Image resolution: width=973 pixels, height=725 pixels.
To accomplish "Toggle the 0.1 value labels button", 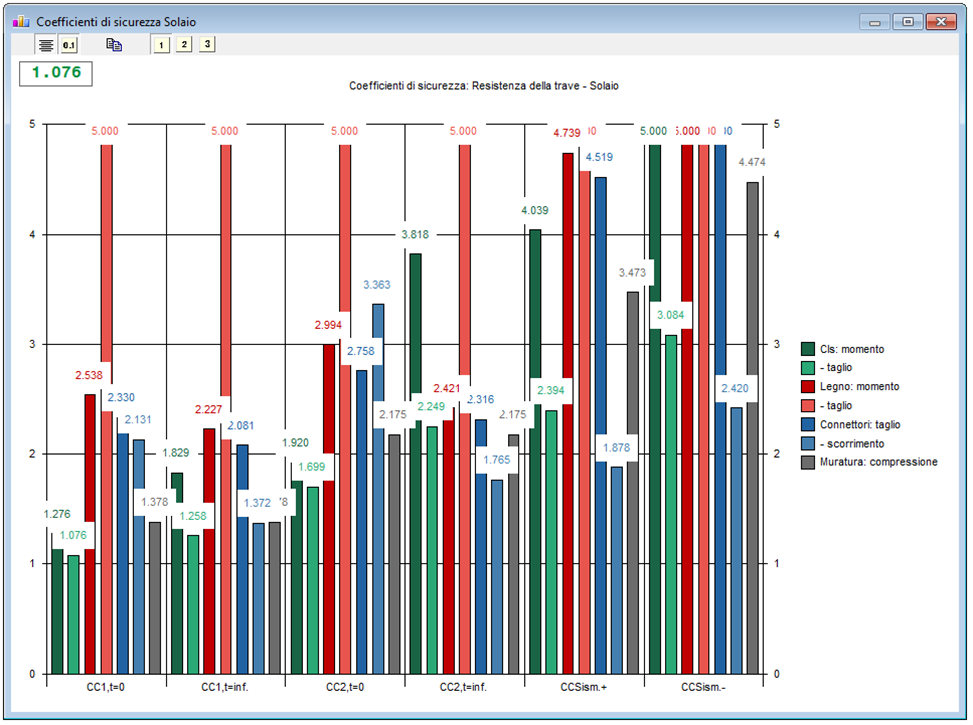I will coord(68,44).
